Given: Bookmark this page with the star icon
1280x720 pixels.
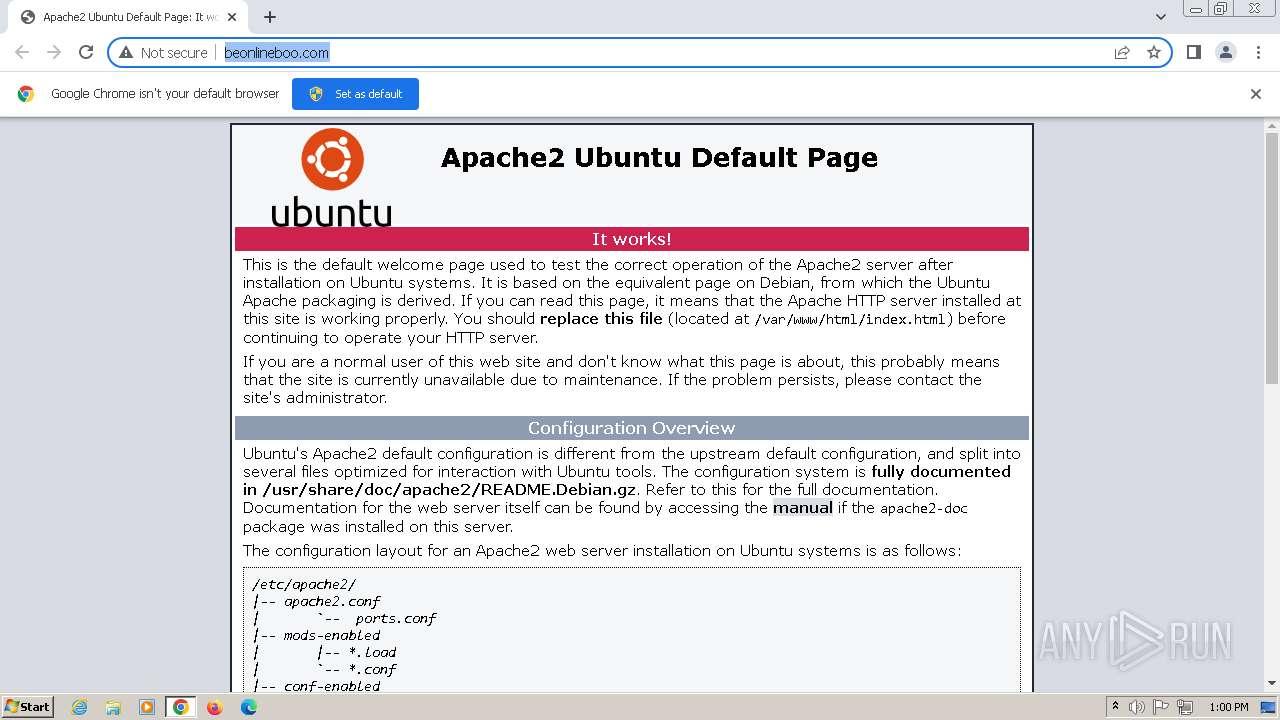Looking at the screenshot, I should [x=1154, y=52].
